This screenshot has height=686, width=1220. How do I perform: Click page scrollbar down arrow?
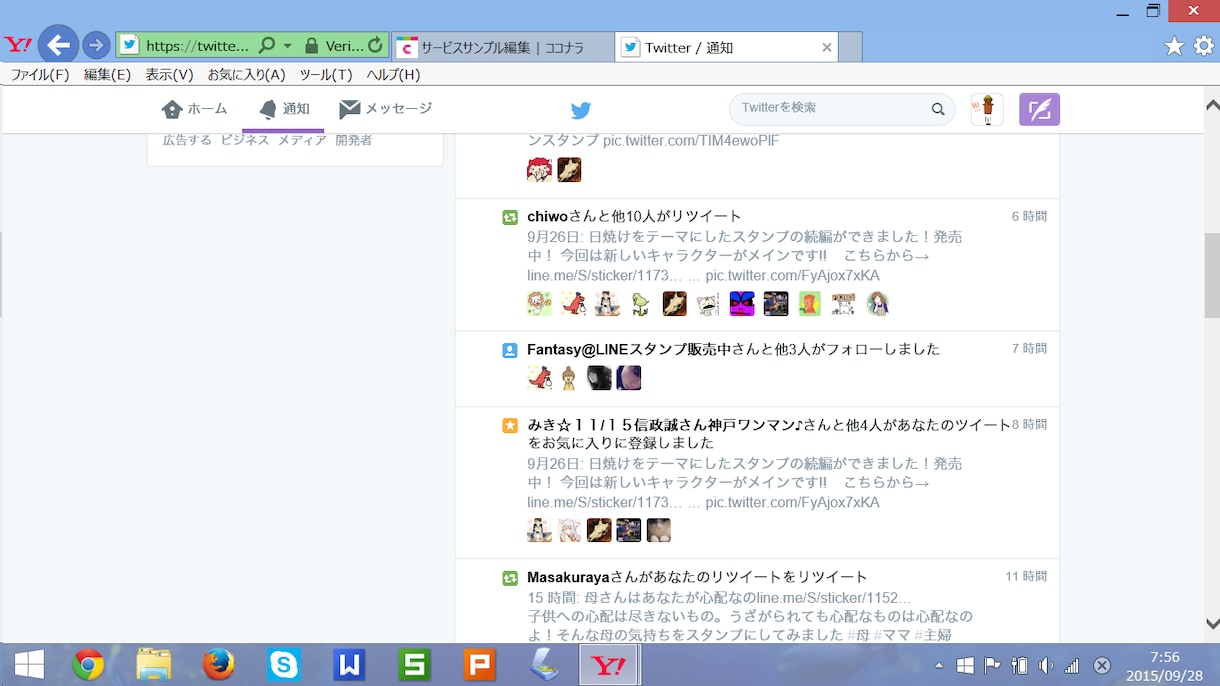point(1212,624)
